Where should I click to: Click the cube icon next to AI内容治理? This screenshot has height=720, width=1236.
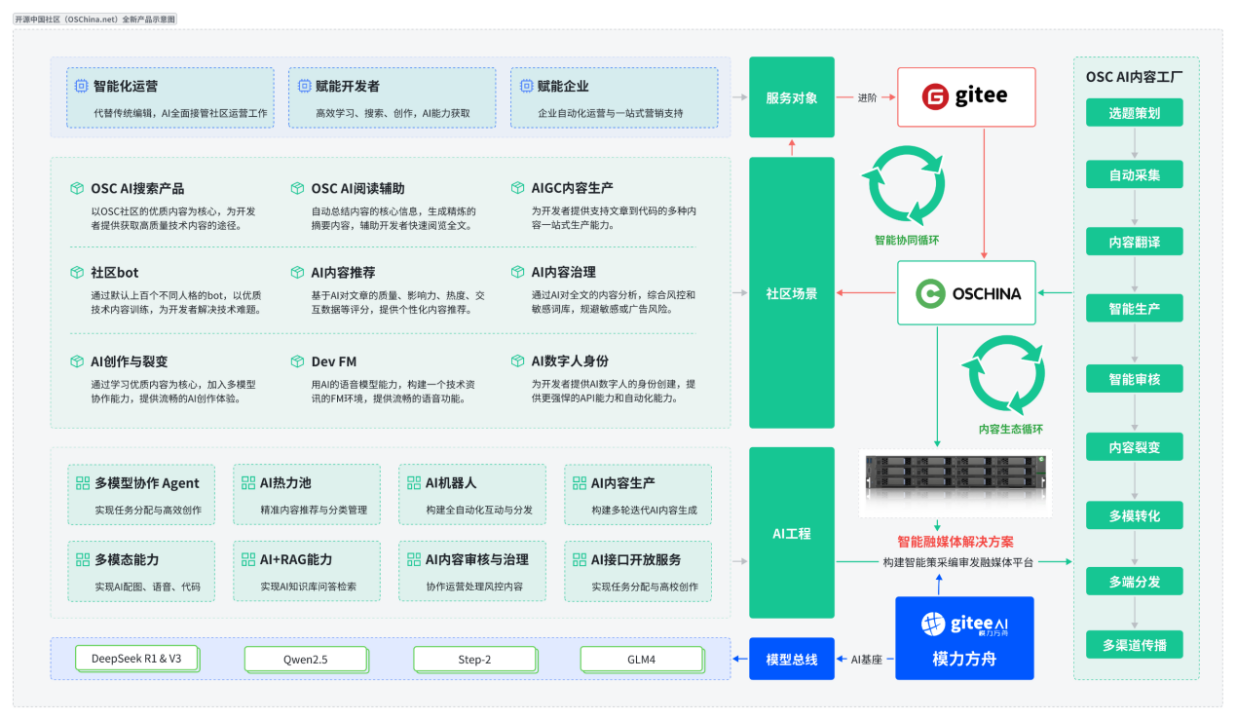point(517,271)
